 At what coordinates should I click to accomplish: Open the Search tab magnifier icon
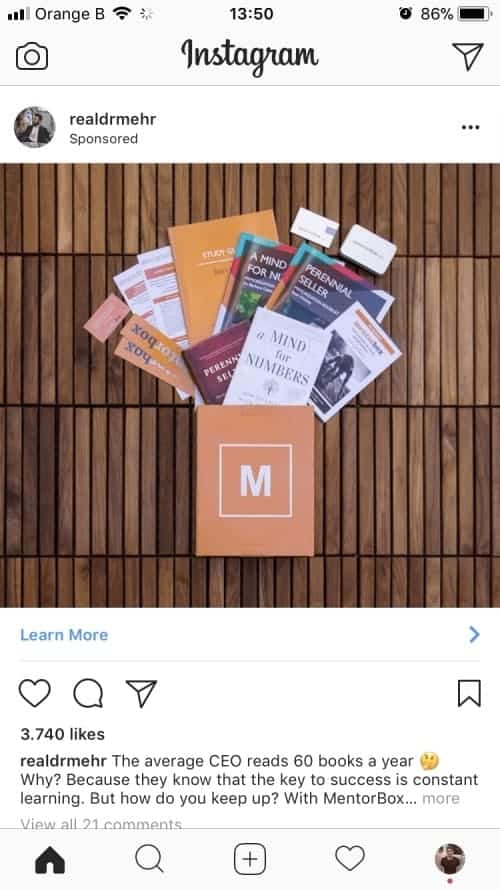(x=150, y=860)
